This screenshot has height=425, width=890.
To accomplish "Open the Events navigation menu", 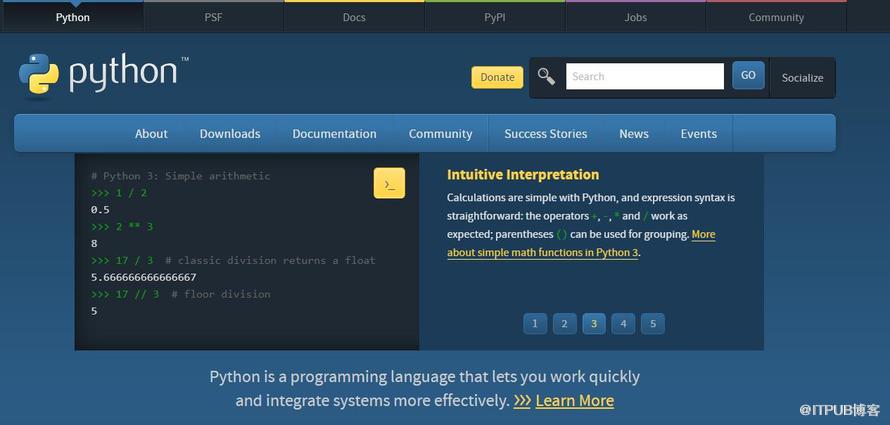I will pos(699,134).
